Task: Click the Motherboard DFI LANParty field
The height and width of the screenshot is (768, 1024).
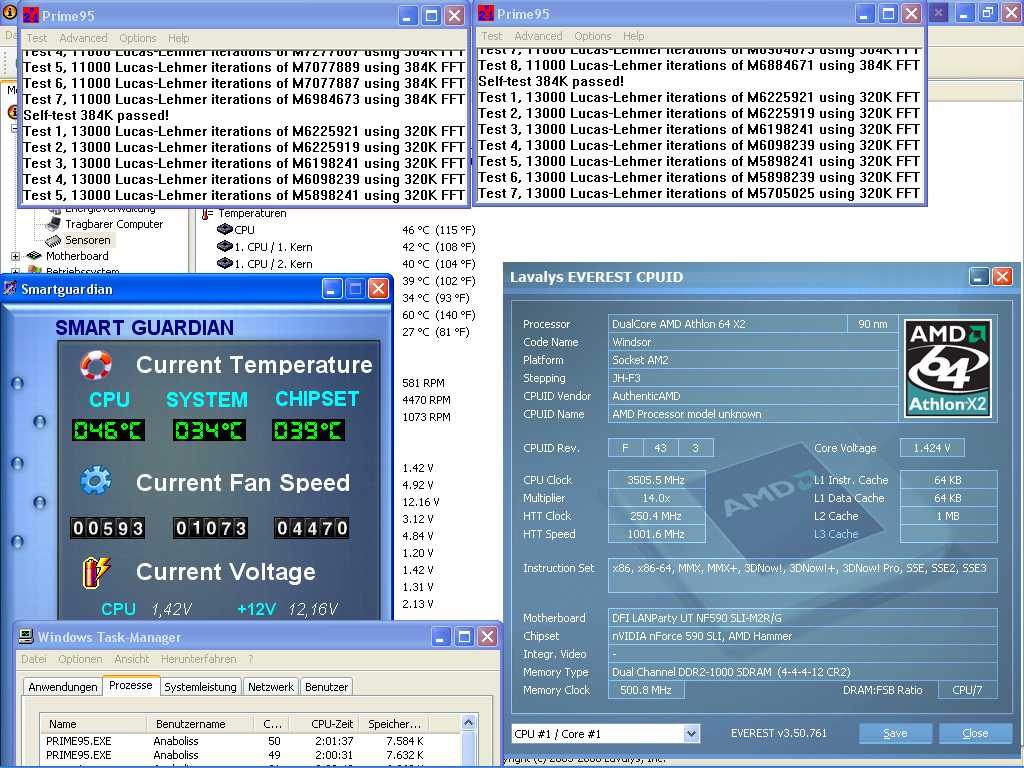Action: pyautogui.click(x=803, y=618)
